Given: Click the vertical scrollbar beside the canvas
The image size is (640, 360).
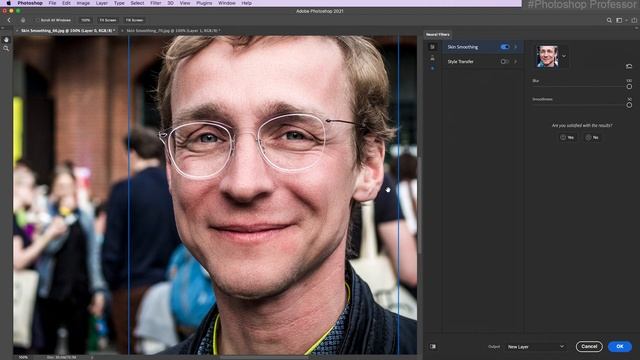Looking at the screenshot, I should (x=419, y=204).
